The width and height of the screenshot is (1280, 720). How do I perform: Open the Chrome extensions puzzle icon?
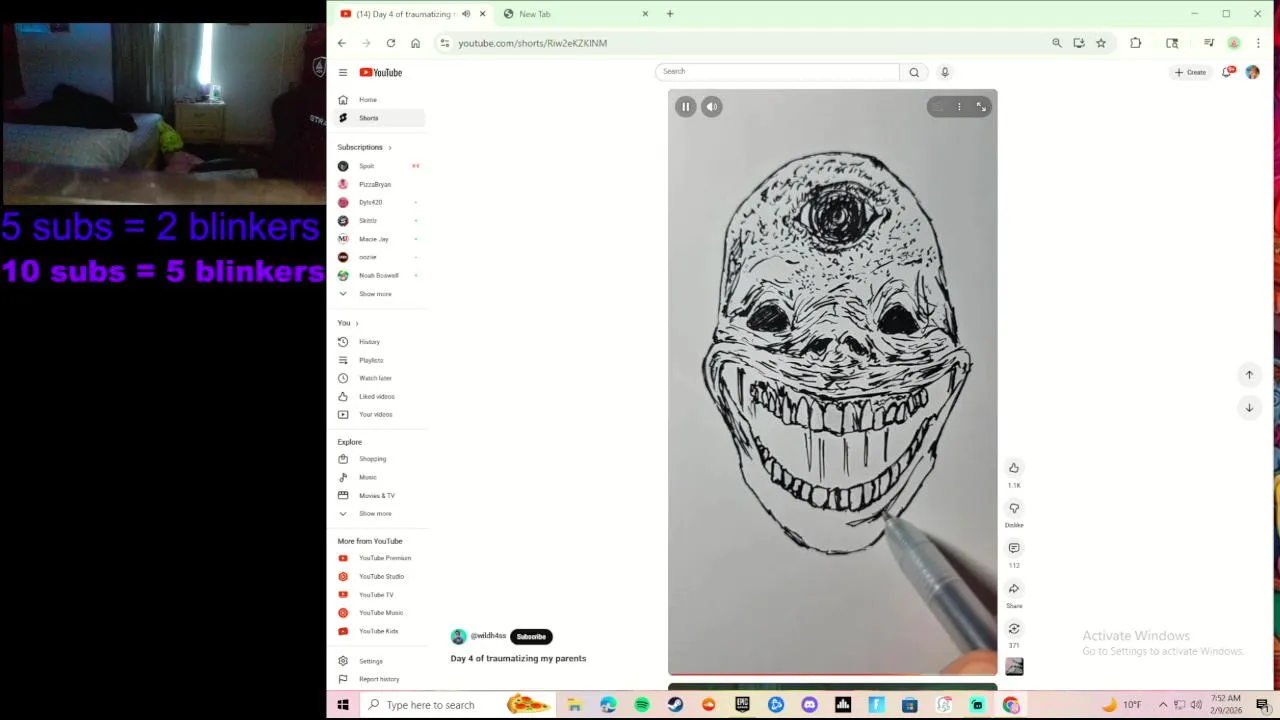[x=1136, y=43]
